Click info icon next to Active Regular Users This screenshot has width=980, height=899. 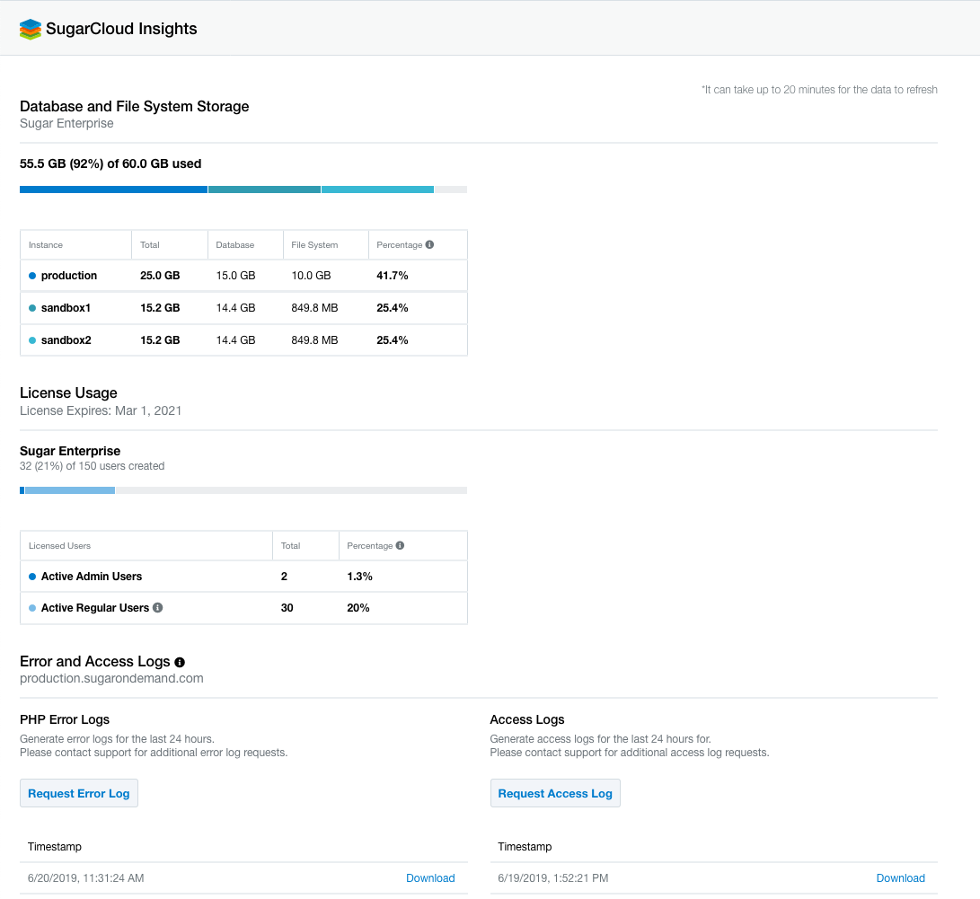tap(158, 608)
